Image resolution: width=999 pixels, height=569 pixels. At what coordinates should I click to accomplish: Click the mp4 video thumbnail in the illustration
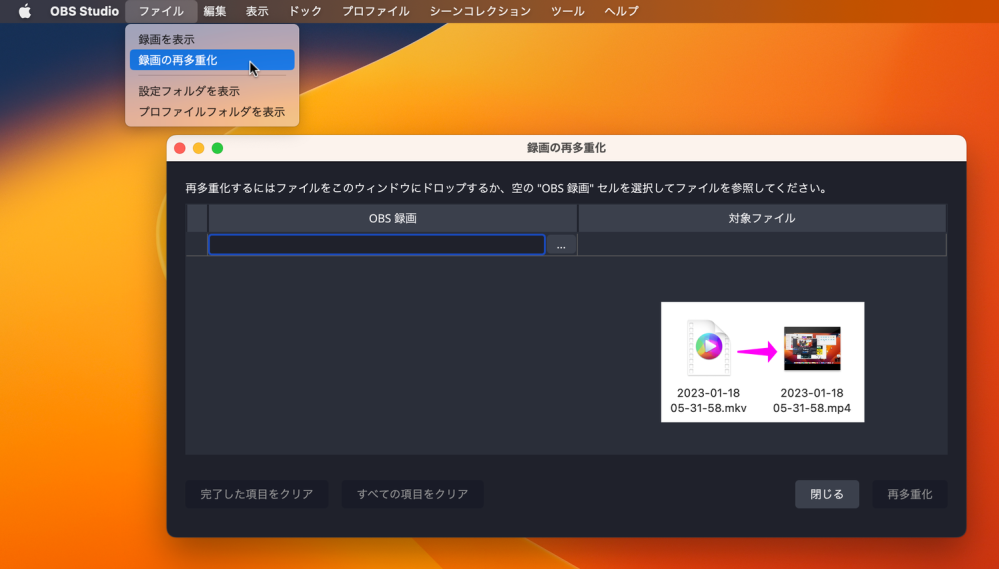click(x=812, y=348)
